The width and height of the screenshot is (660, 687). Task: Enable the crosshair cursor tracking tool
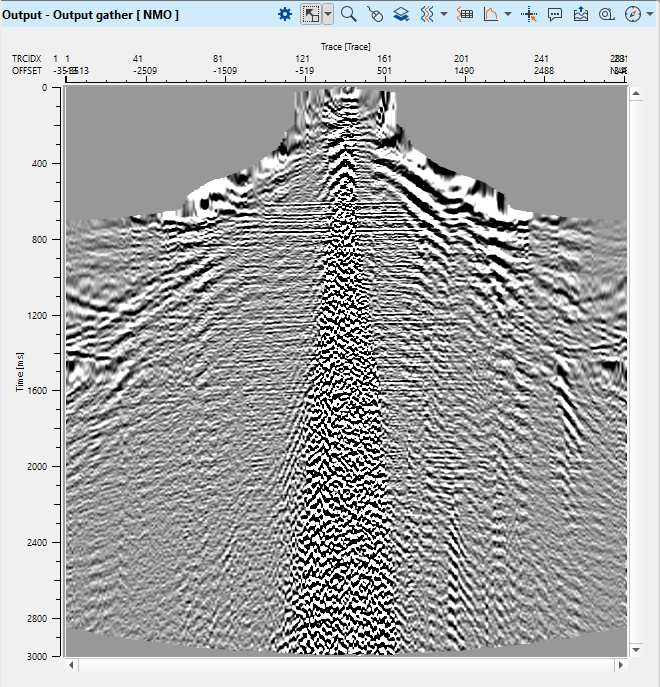pos(530,14)
